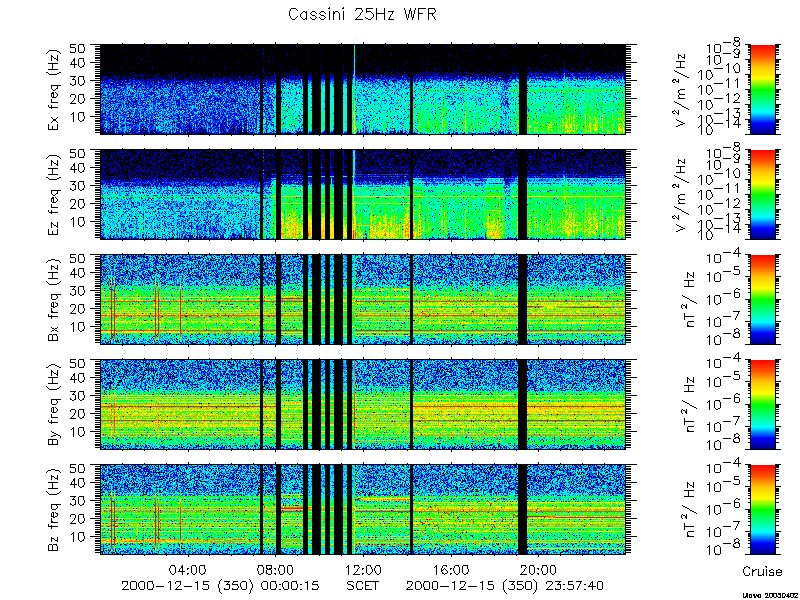The width and height of the screenshot is (800, 600).
Task: Click the "By freq (Hz)" axis label
Action: pyautogui.click(x=54, y=405)
